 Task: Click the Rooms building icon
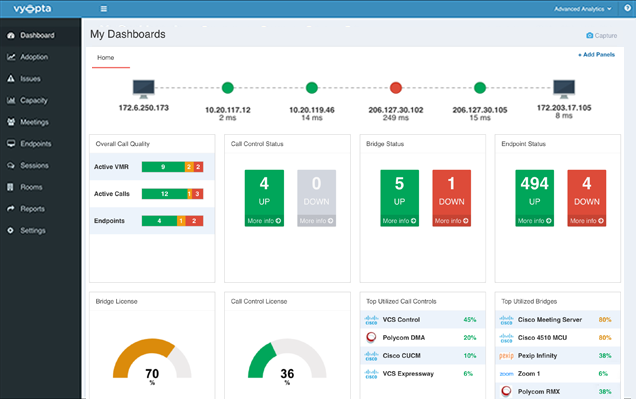click(11, 187)
